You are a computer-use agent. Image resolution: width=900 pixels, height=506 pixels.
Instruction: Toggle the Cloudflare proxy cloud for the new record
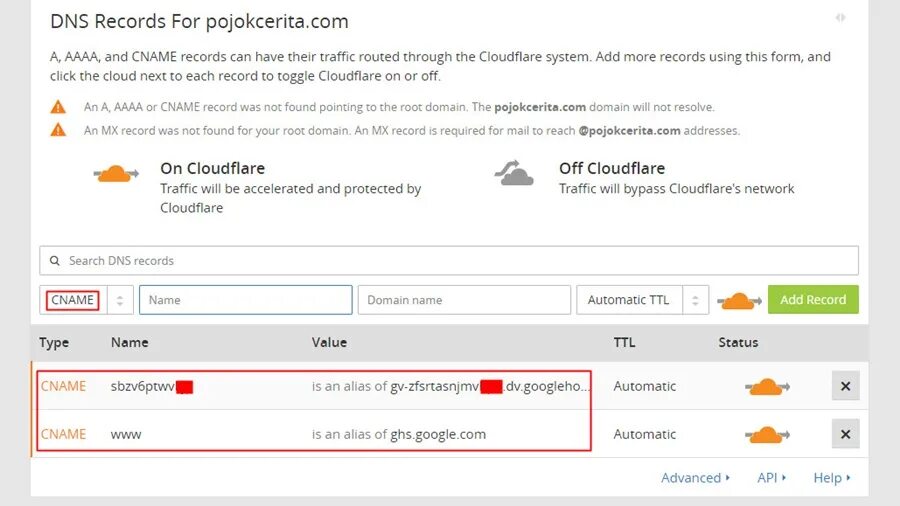point(739,300)
